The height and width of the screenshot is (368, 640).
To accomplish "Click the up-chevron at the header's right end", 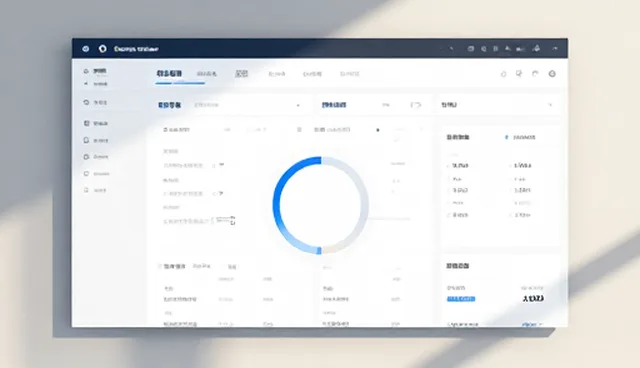I will coord(555,49).
